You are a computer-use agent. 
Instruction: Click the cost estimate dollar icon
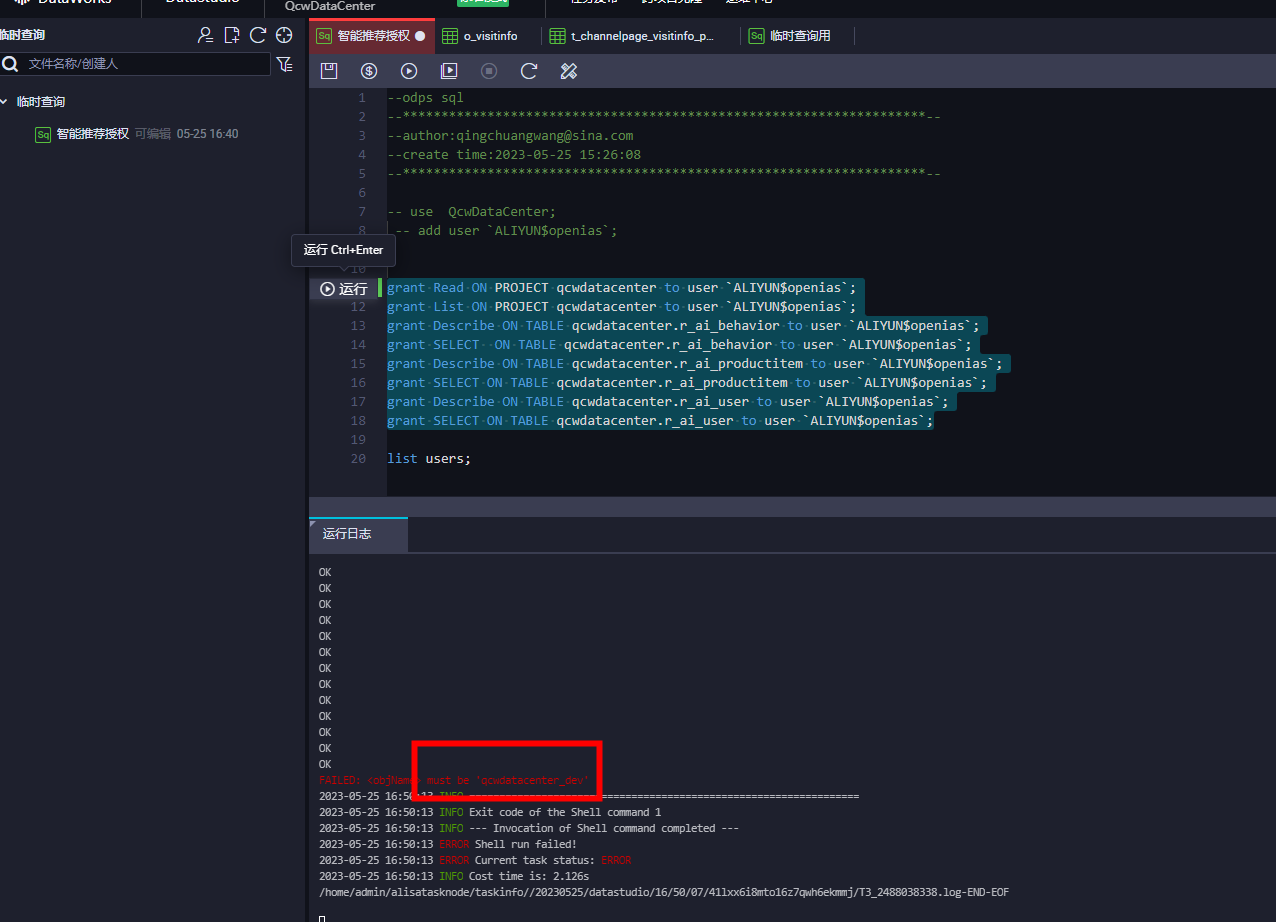pos(369,71)
